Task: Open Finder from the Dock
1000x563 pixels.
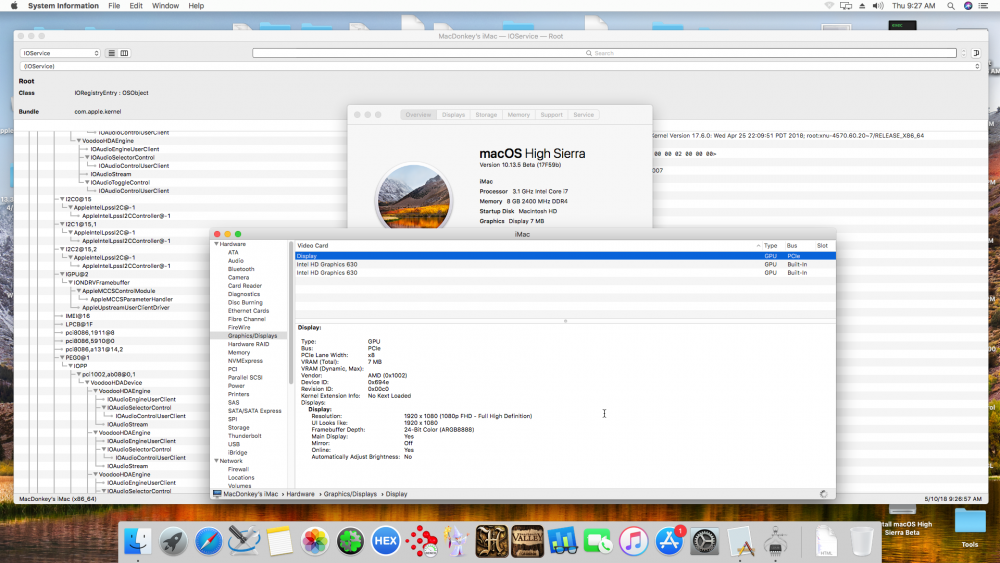Action: pyautogui.click(x=138, y=541)
